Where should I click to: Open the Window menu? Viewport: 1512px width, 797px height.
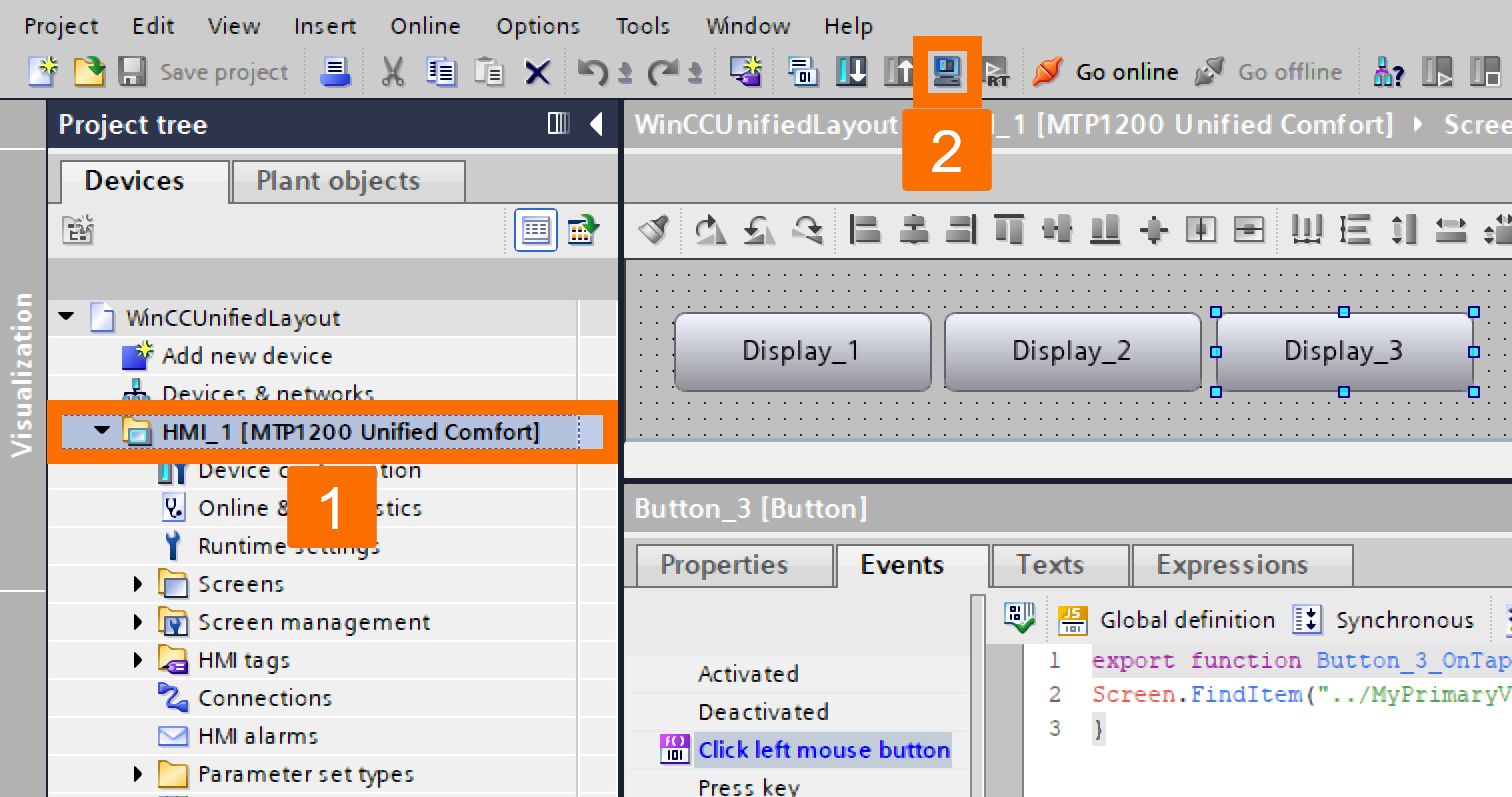click(x=748, y=26)
